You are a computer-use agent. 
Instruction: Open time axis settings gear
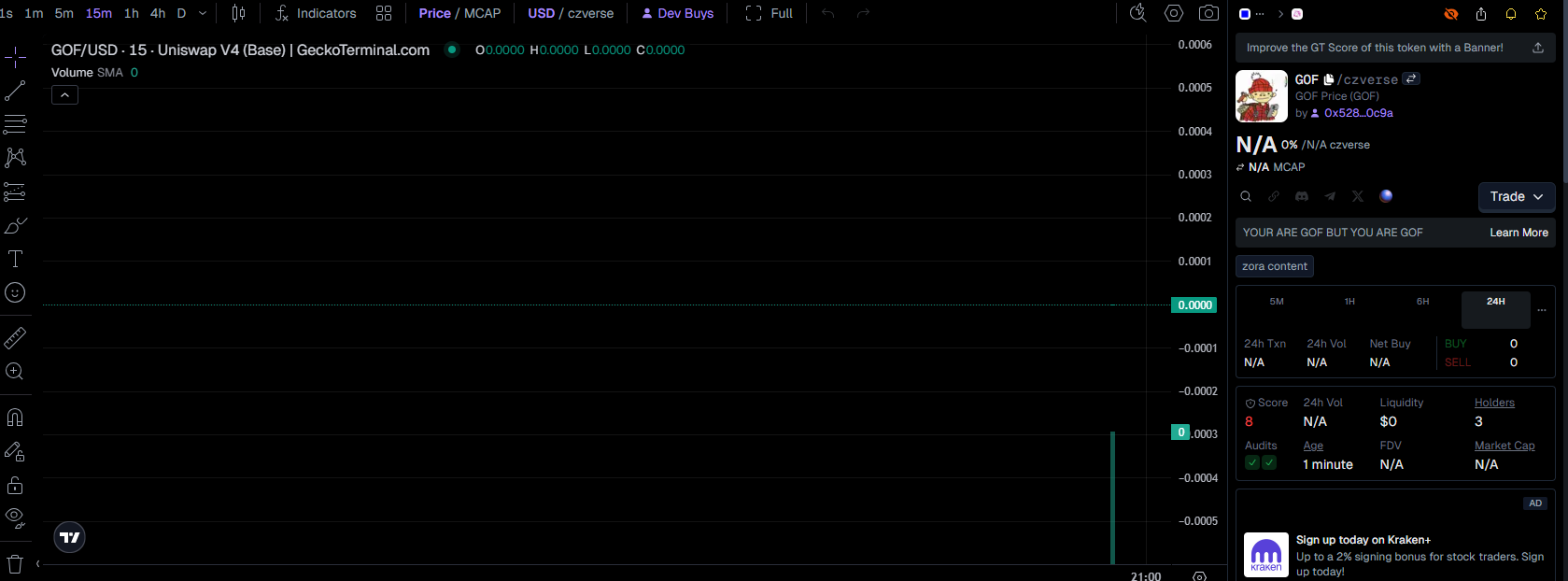[x=1199, y=575]
